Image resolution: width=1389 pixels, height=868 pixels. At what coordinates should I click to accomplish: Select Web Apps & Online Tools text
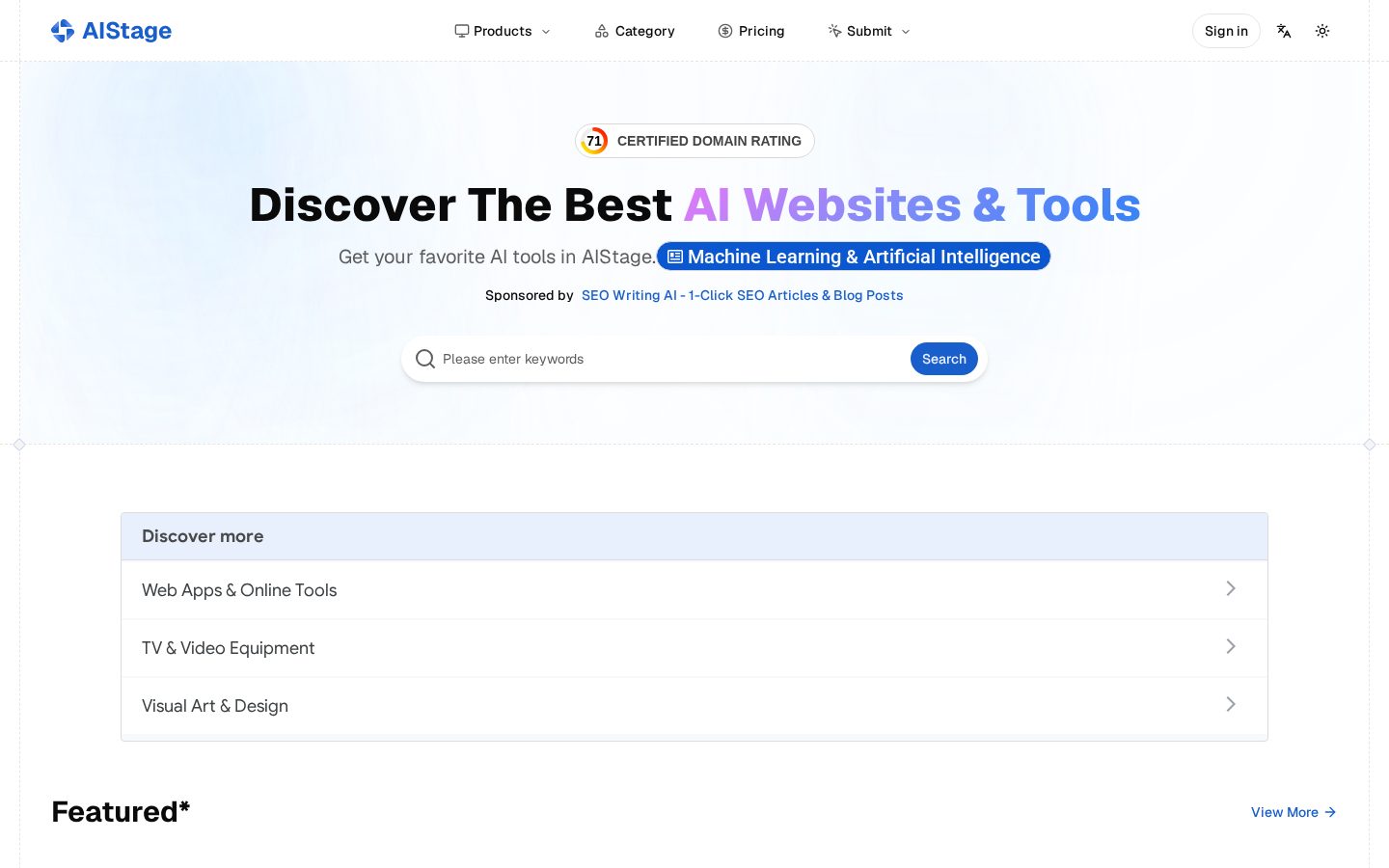(x=239, y=590)
